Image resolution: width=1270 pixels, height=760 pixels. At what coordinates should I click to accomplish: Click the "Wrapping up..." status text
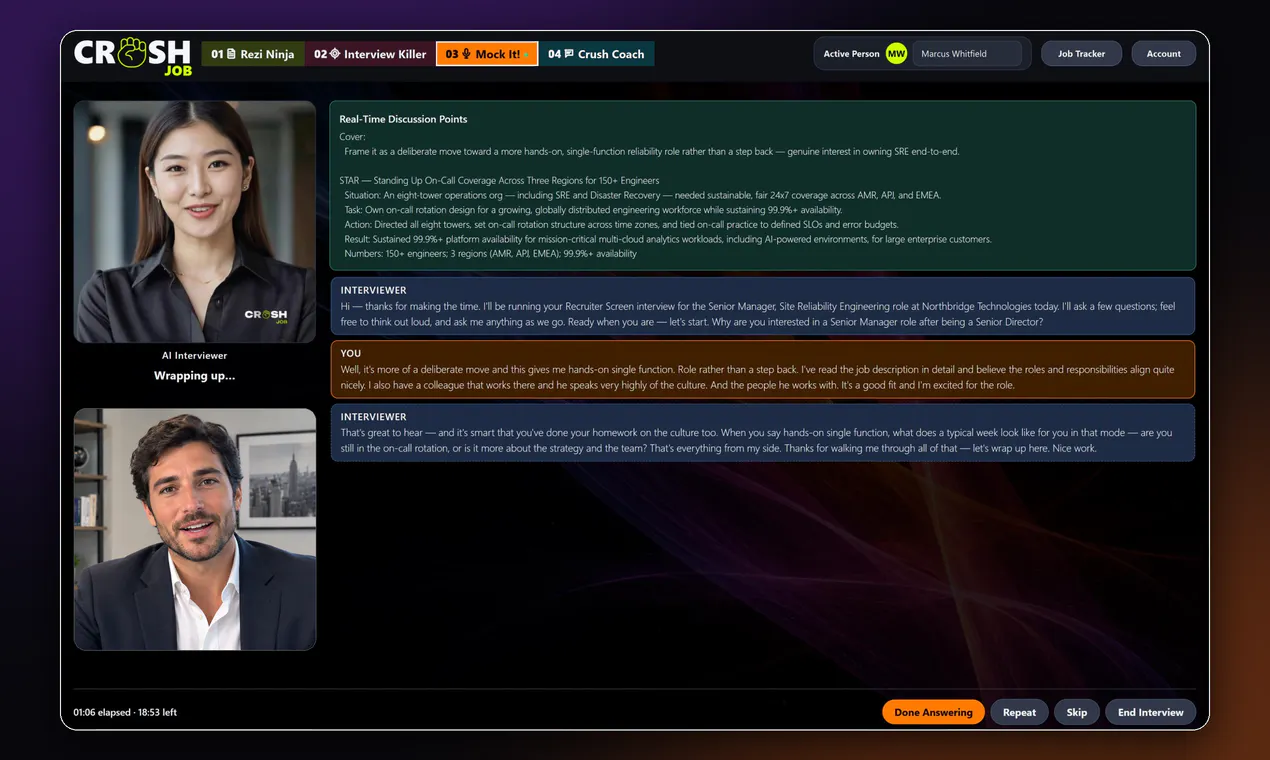(x=195, y=376)
